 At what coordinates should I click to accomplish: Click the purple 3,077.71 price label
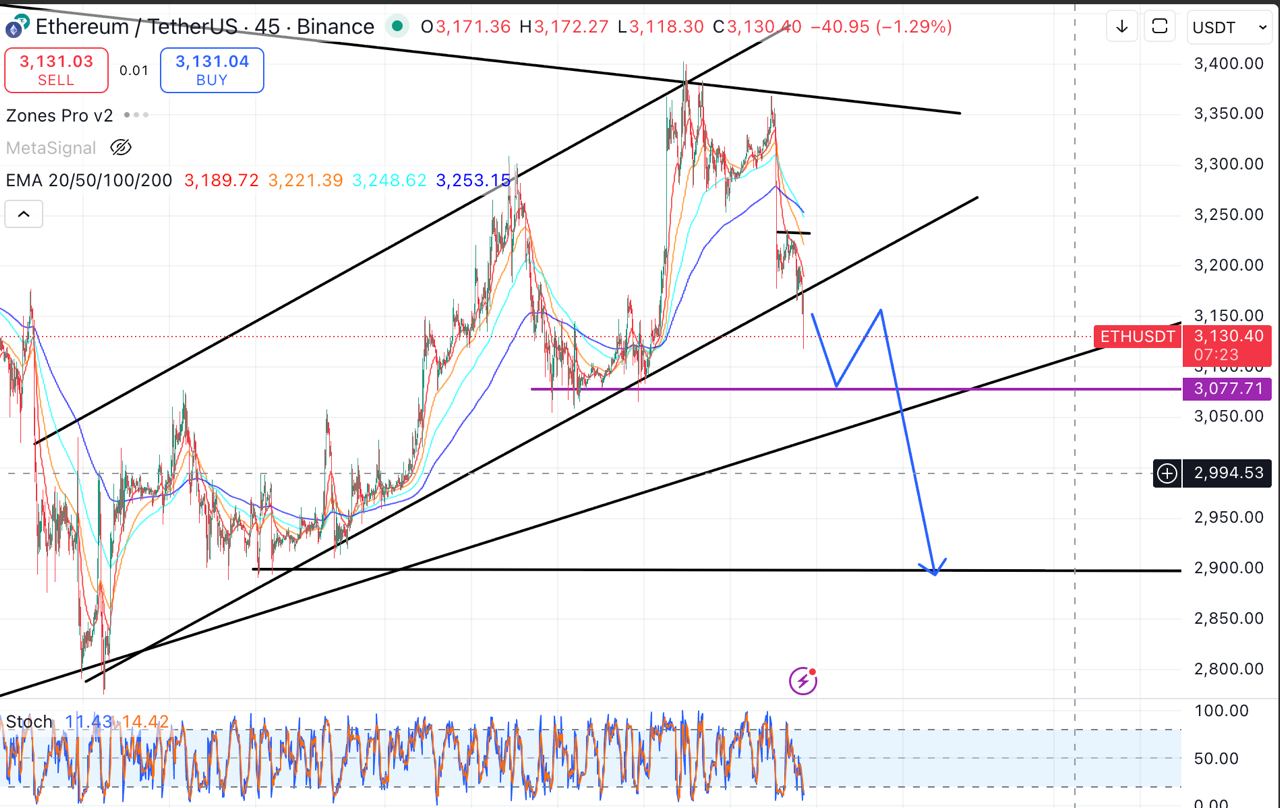coord(1227,388)
